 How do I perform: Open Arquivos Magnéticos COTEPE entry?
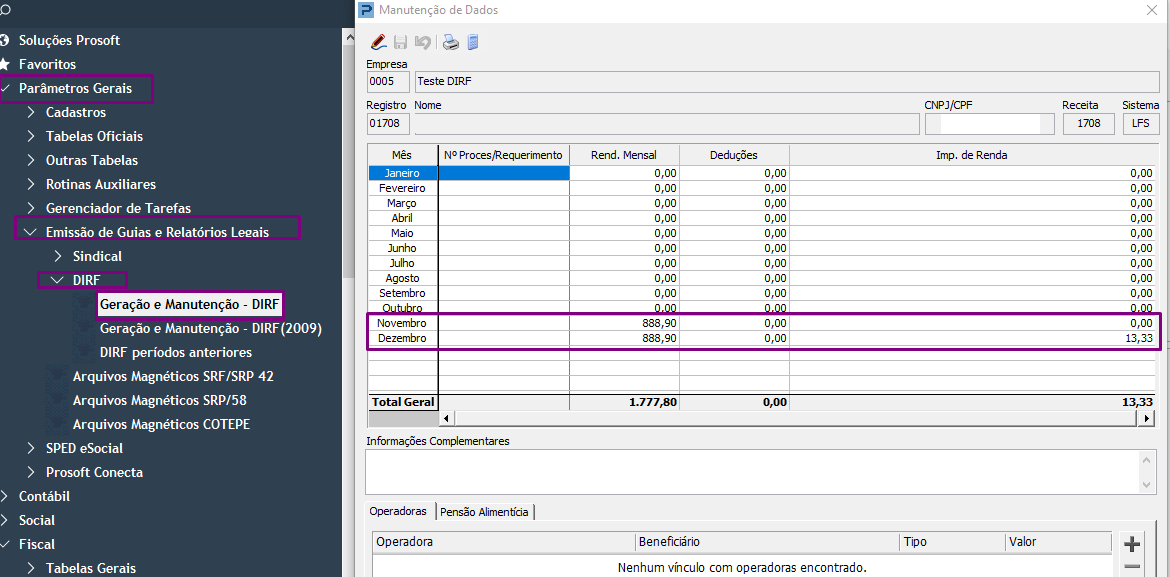(161, 425)
